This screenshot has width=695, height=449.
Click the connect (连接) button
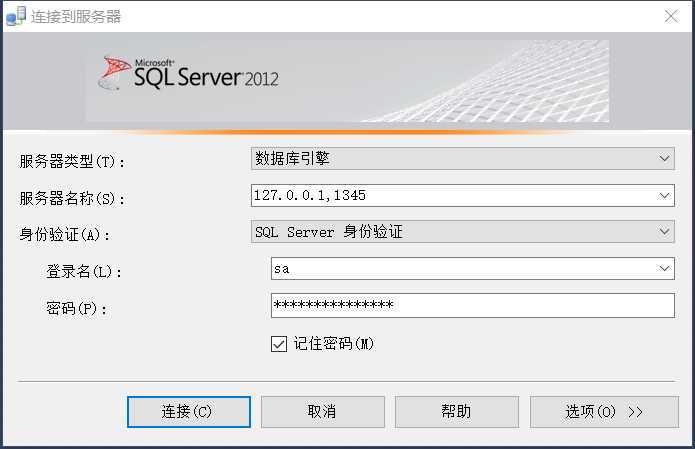click(189, 412)
